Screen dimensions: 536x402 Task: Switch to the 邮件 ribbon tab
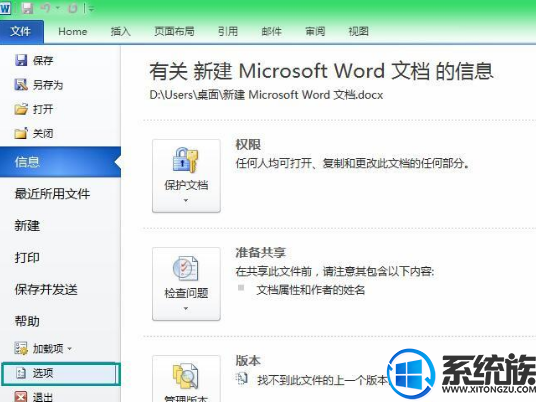[271, 31]
